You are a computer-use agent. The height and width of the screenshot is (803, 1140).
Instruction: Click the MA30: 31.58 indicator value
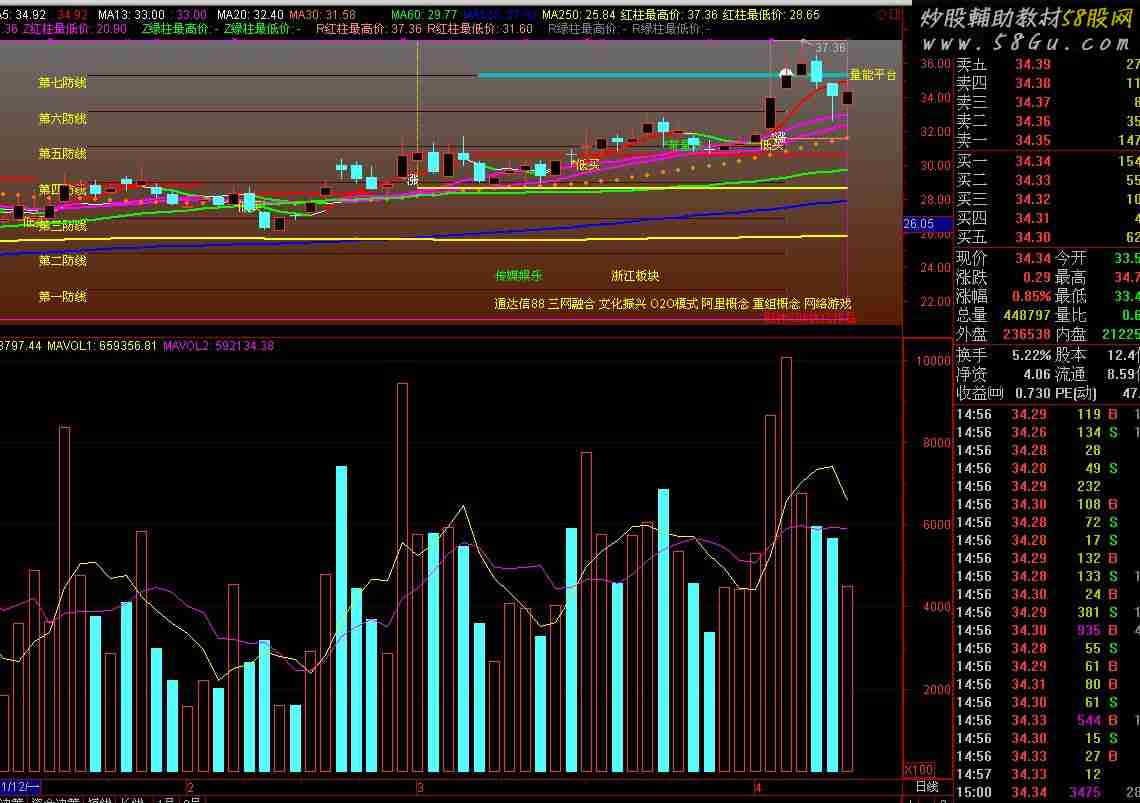coord(323,15)
